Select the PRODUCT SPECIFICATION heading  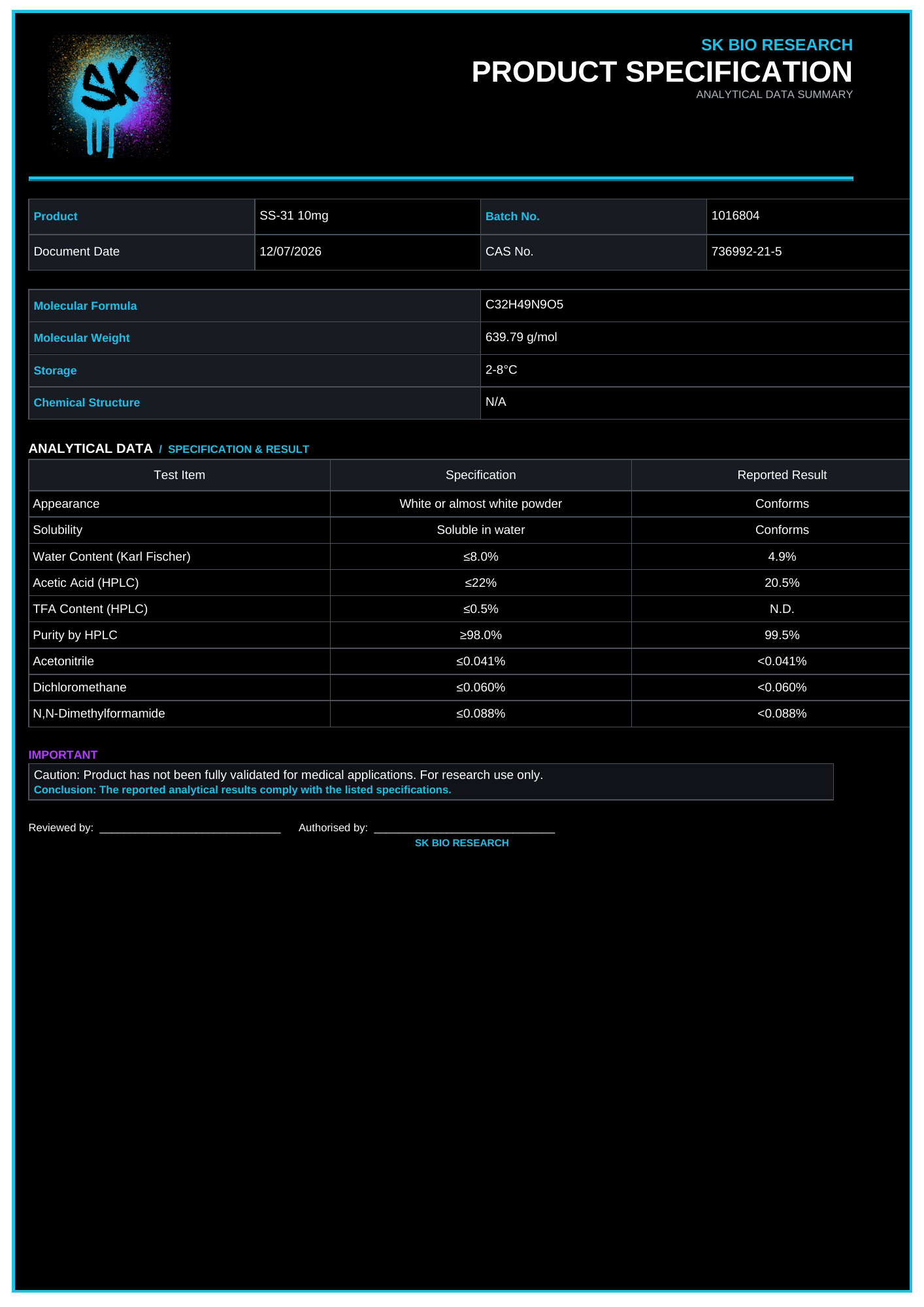[662, 72]
